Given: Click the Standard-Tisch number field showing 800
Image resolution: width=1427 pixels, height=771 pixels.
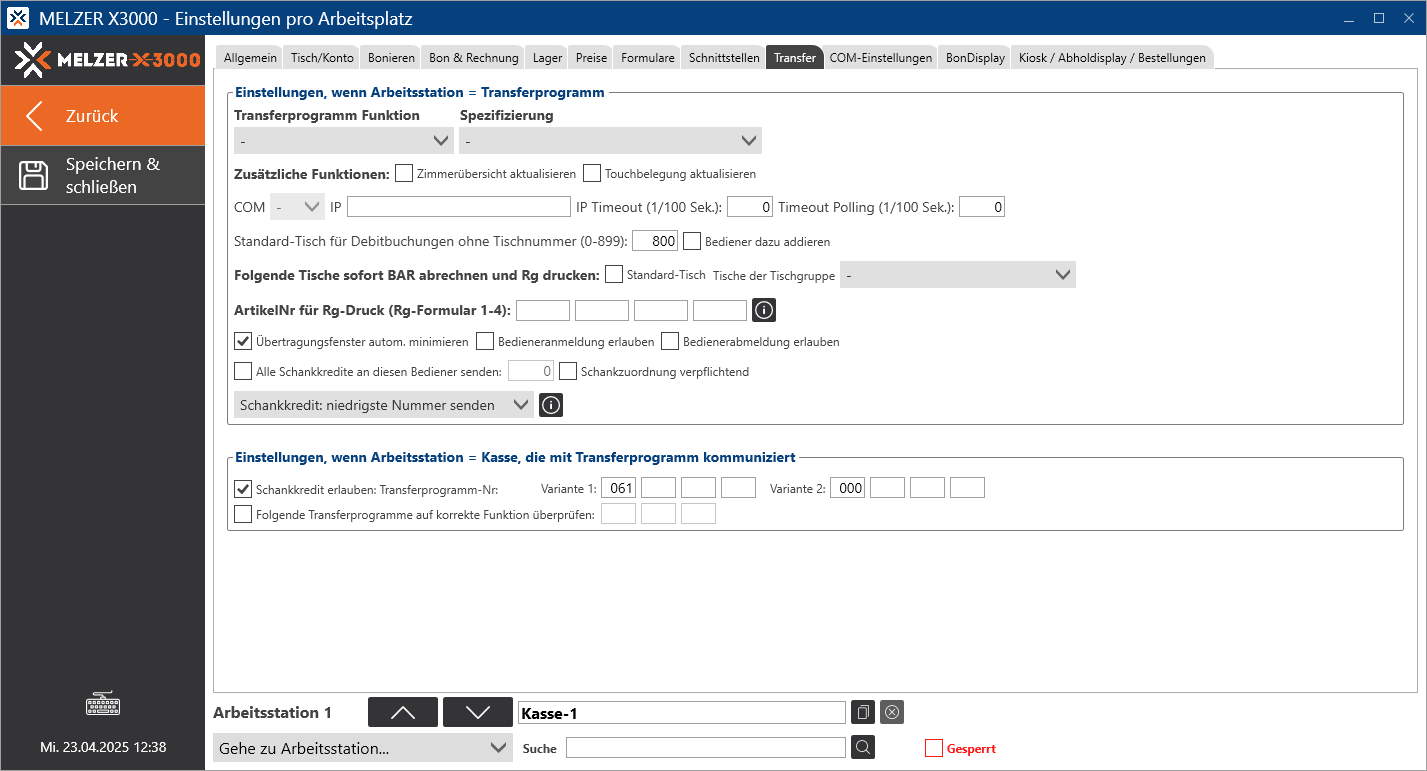Looking at the screenshot, I should [655, 241].
